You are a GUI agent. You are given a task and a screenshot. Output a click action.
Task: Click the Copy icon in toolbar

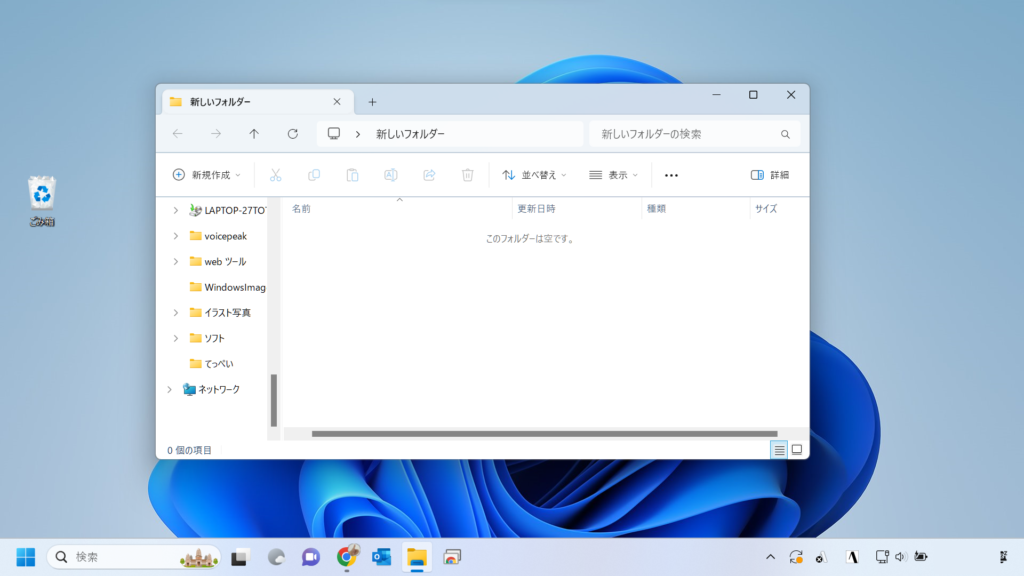[314, 175]
